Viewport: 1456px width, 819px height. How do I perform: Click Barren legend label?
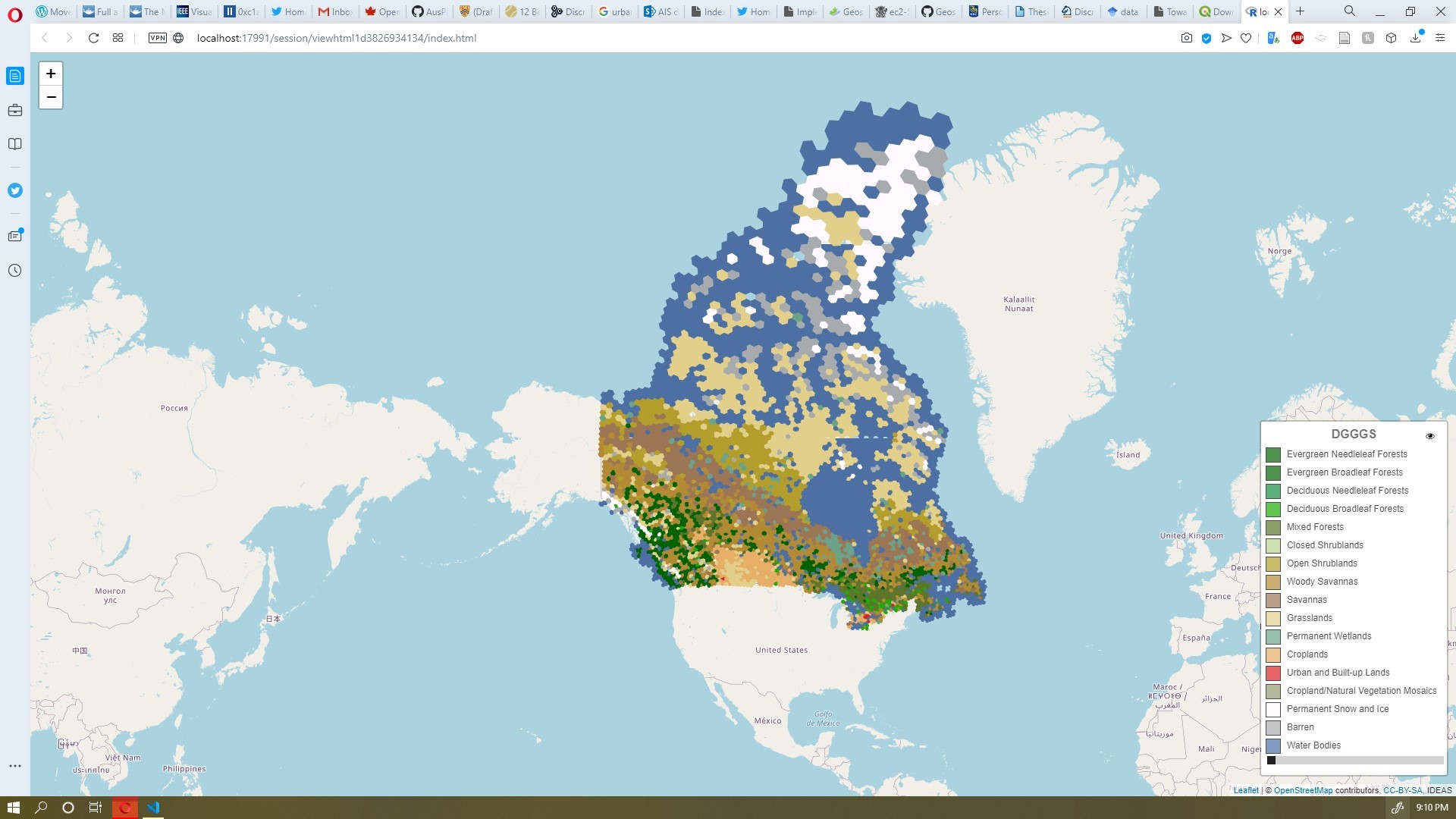pyautogui.click(x=1301, y=727)
